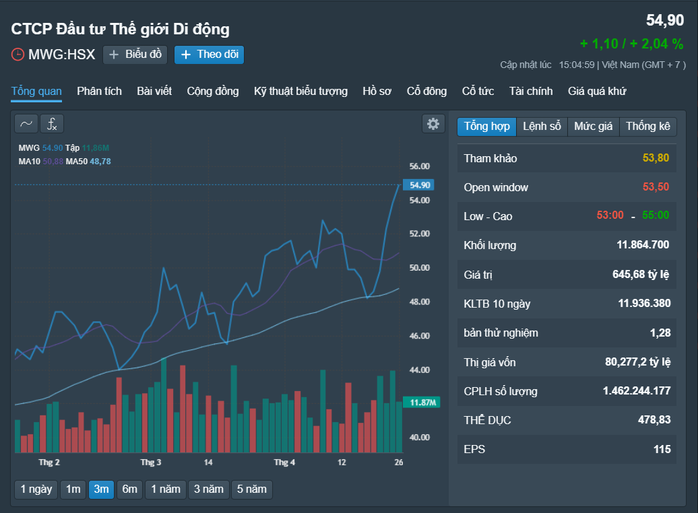Switch to the Phân tích tab
This screenshot has width=698, height=513.
pos(99,91)
